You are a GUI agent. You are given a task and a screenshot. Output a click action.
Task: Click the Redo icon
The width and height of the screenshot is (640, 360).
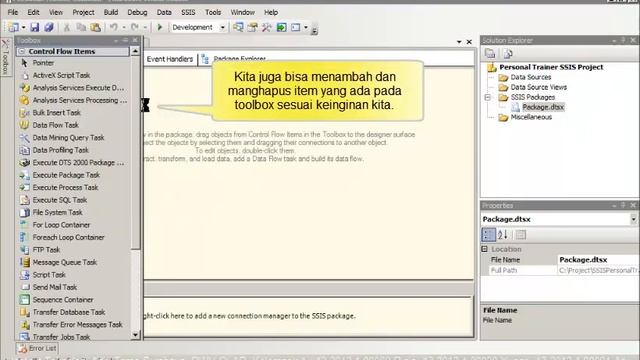tap(135, 27)
